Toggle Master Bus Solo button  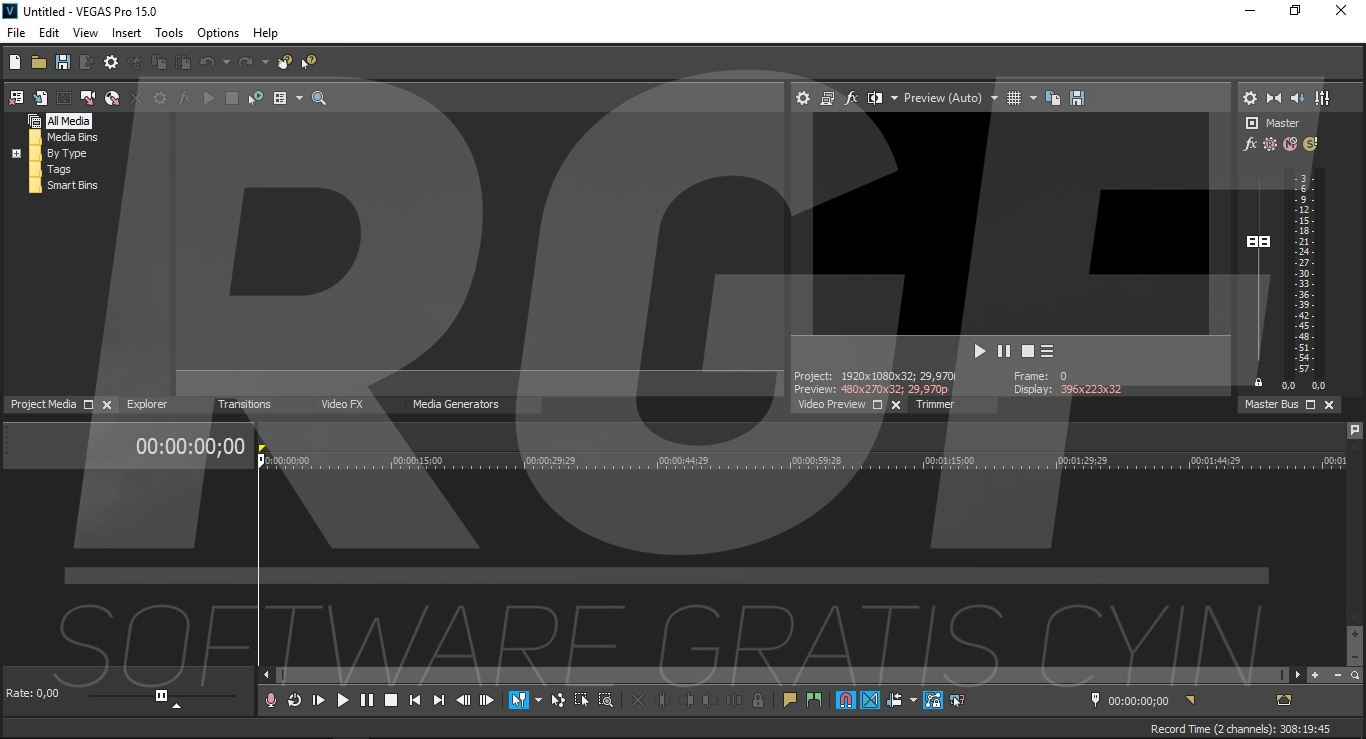pyautogui.click(x=1310, y=144)
